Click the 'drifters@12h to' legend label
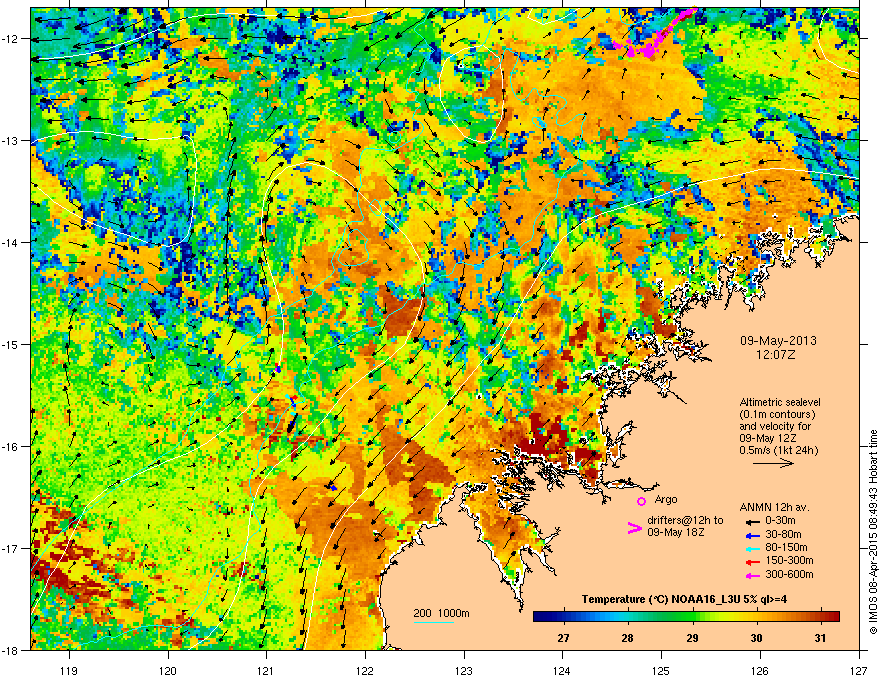The height and width of the screenshot is (680, 880). click(685, 520)
